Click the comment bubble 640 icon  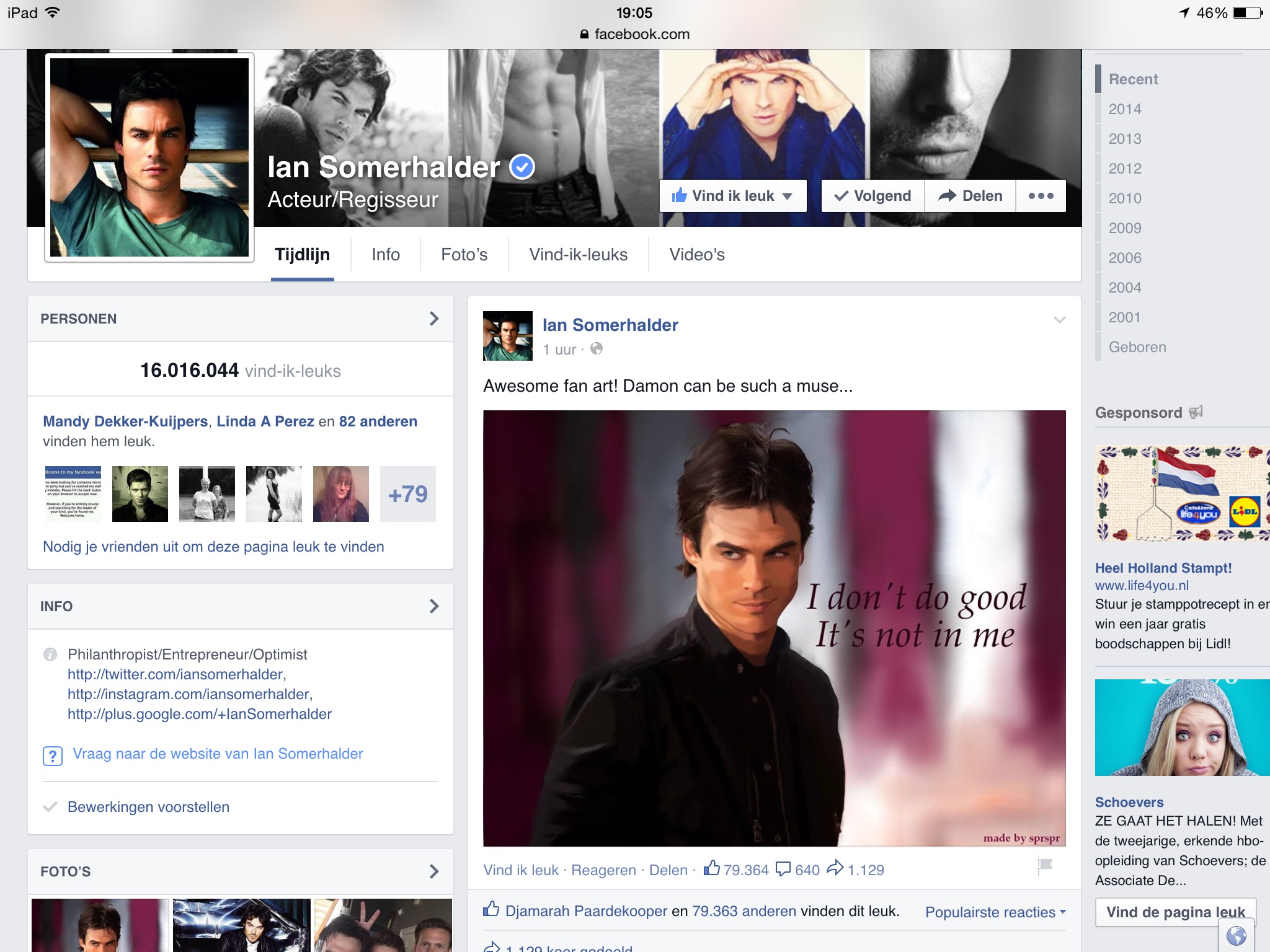(x=784, y=869)
